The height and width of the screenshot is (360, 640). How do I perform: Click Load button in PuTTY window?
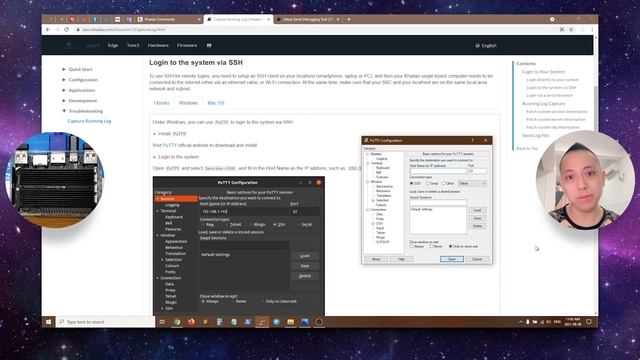477,210
